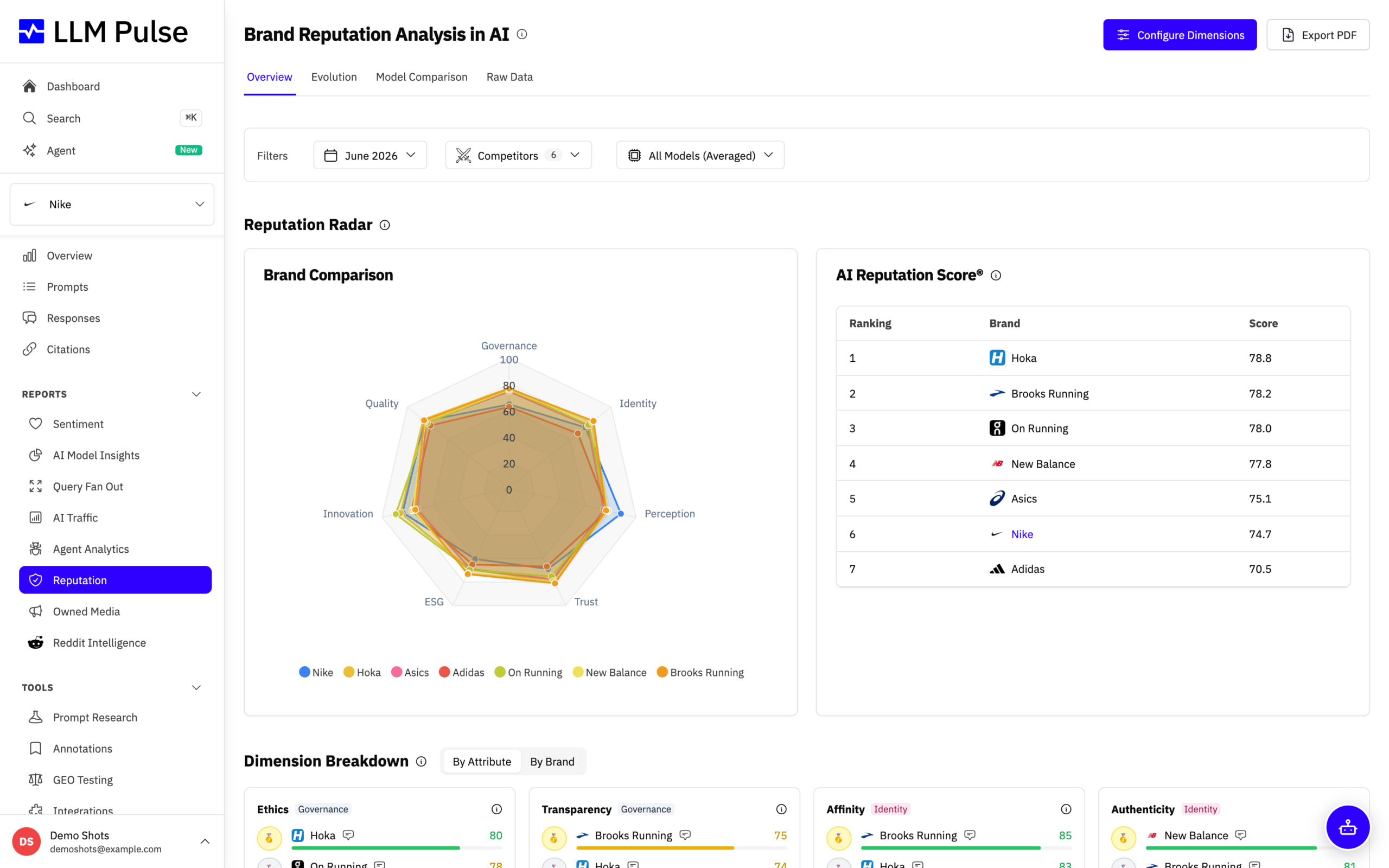This screenshot has width=1389, height=868.
Task: Click info icon on Transparency card
Action: point(781,809)
